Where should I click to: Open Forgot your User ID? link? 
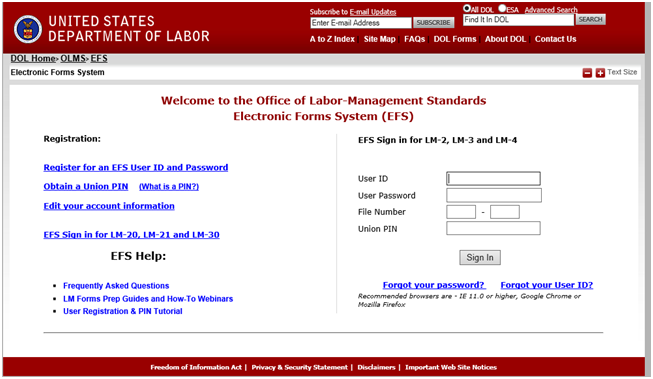(x=546, y=285)
